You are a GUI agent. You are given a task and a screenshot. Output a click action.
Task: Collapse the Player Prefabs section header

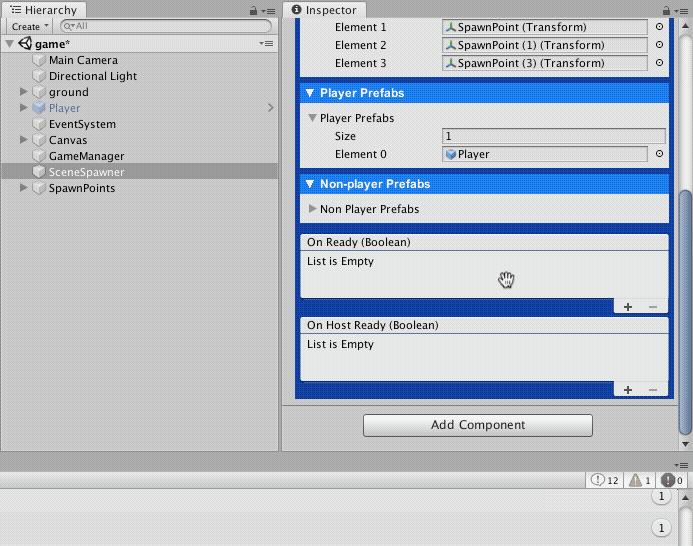point(309,93)
